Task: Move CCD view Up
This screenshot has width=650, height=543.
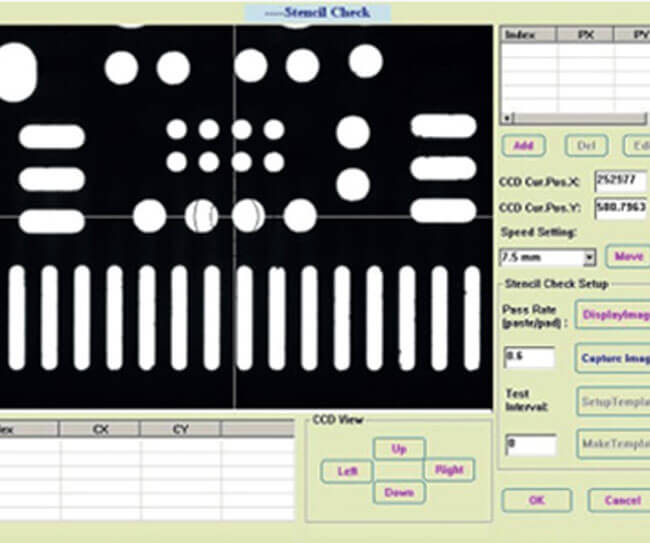Action: coord(399,449)
